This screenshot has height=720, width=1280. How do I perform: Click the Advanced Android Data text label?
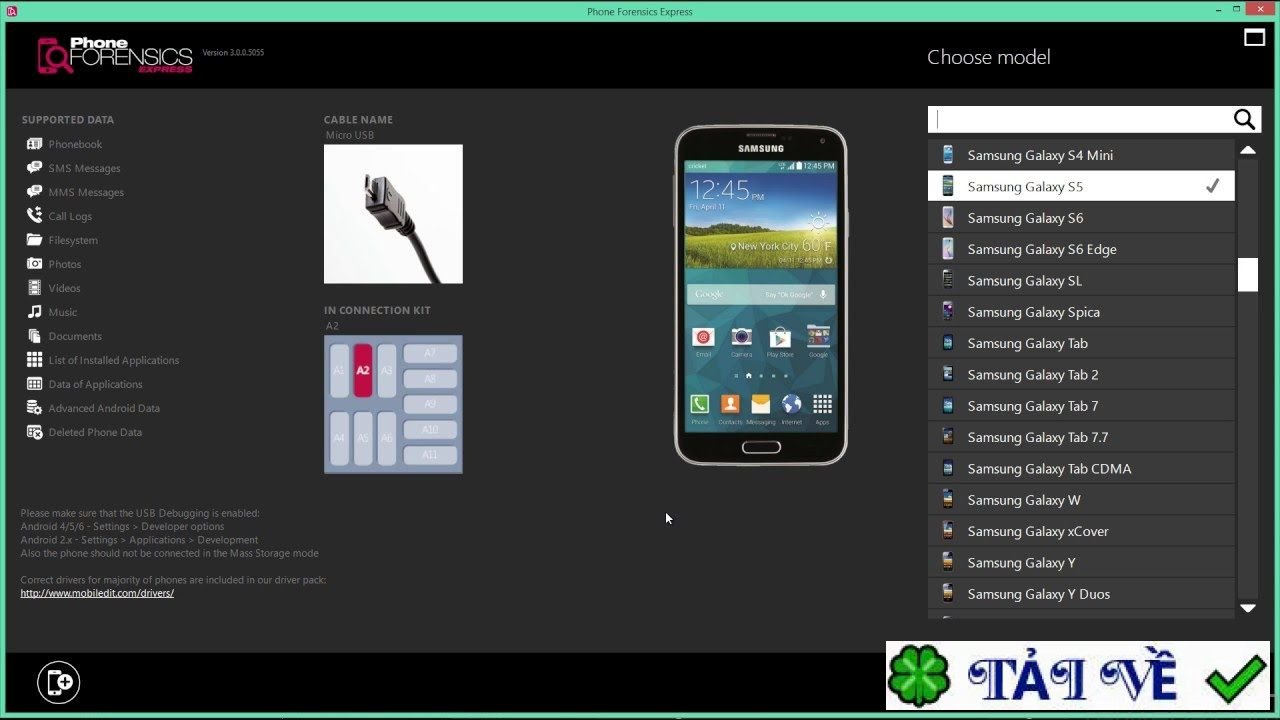pyautogui.click(x=104, y=408)
